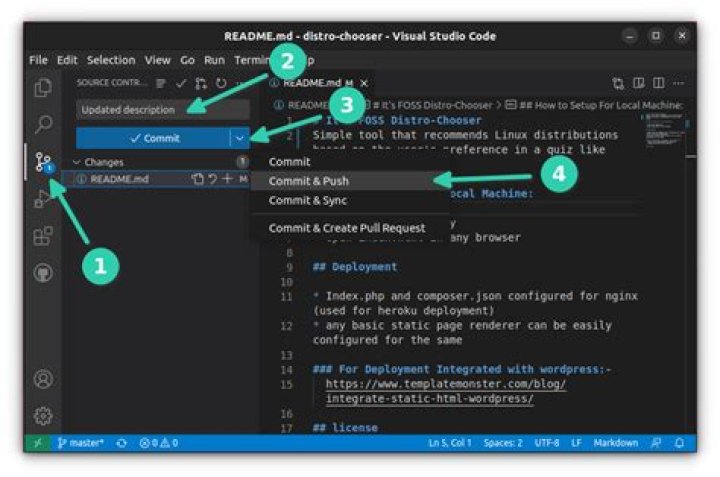Open errors and warnings indicator in status bar
This screenshot has height=477, width=720.
point(159,443)
